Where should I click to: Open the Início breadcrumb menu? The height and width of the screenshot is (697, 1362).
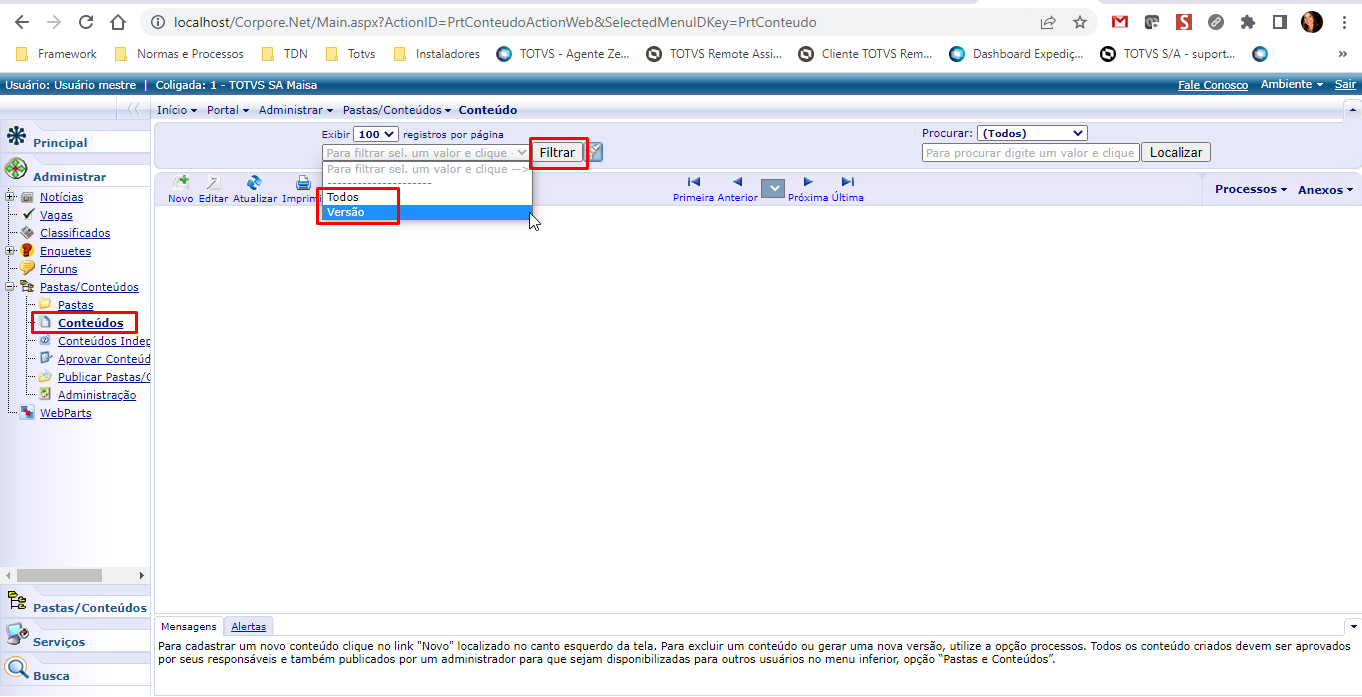pos(177,110)
